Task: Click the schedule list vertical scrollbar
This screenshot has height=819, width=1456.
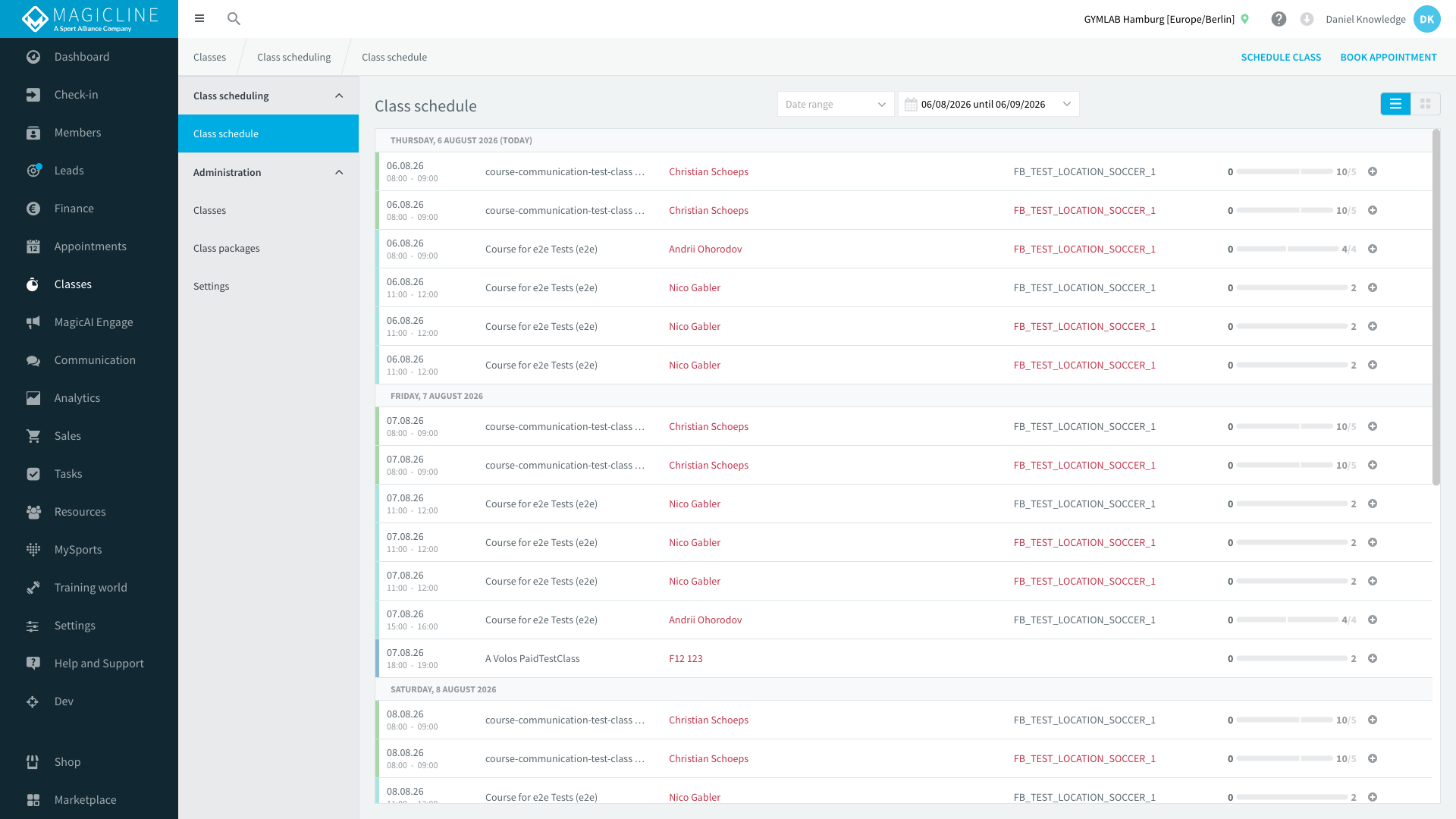Action: 1436,307
